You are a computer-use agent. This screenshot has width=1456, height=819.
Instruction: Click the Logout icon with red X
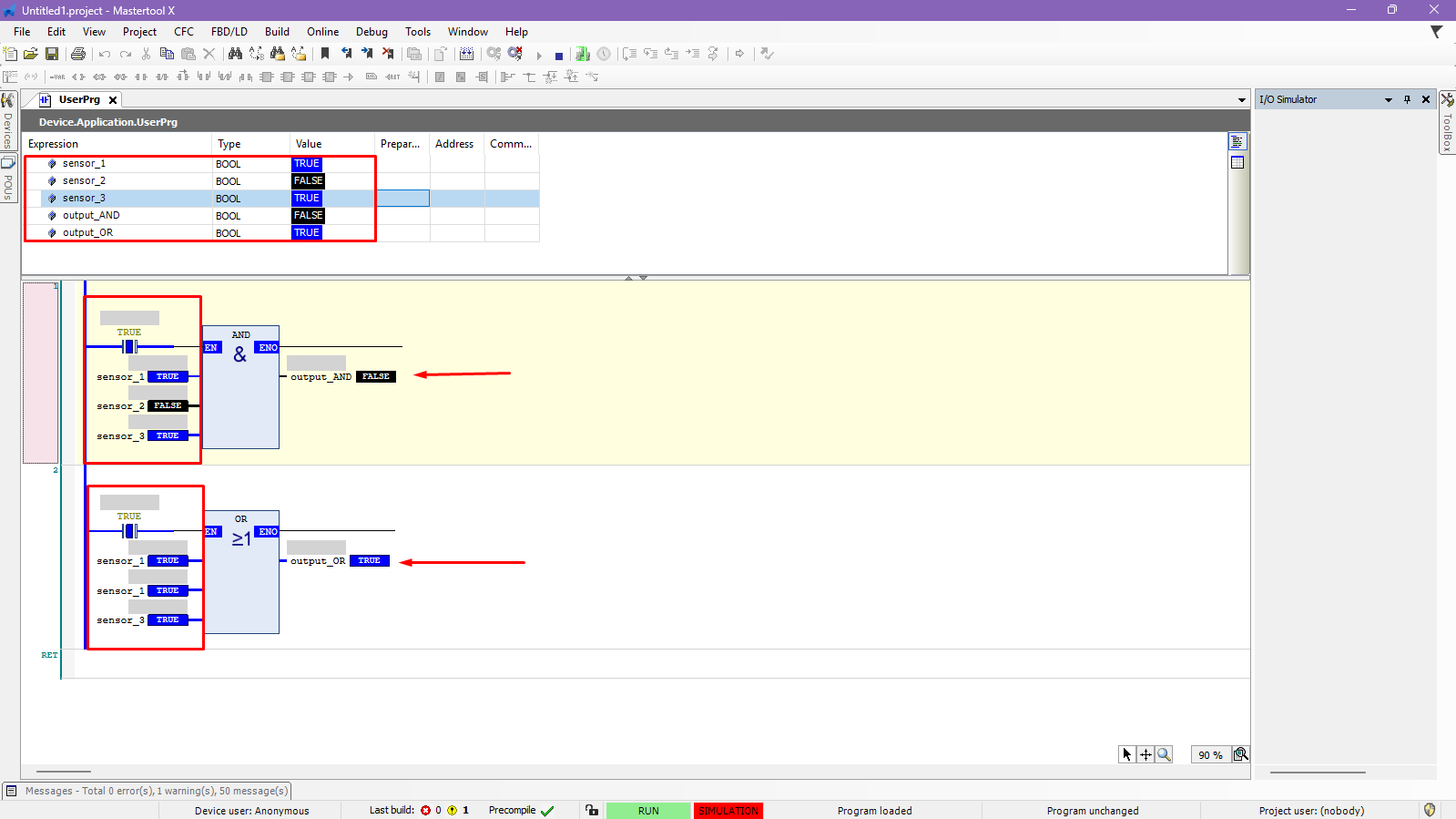point(515,55)
